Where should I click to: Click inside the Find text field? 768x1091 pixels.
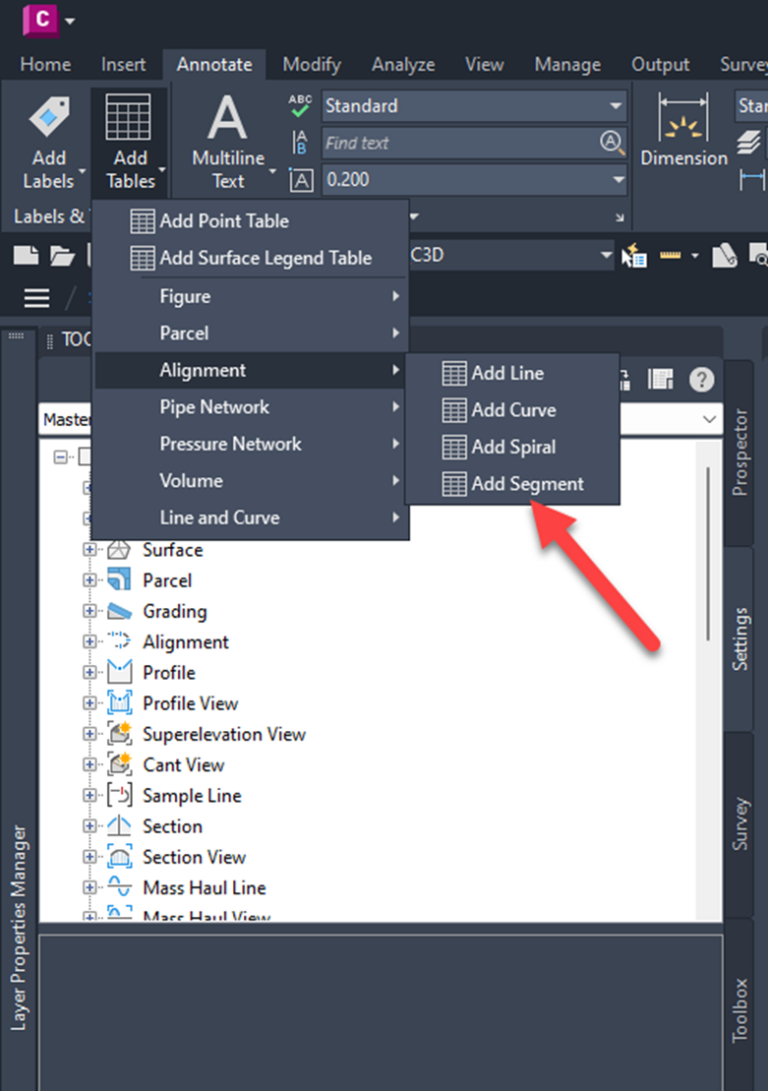point(461,143)
